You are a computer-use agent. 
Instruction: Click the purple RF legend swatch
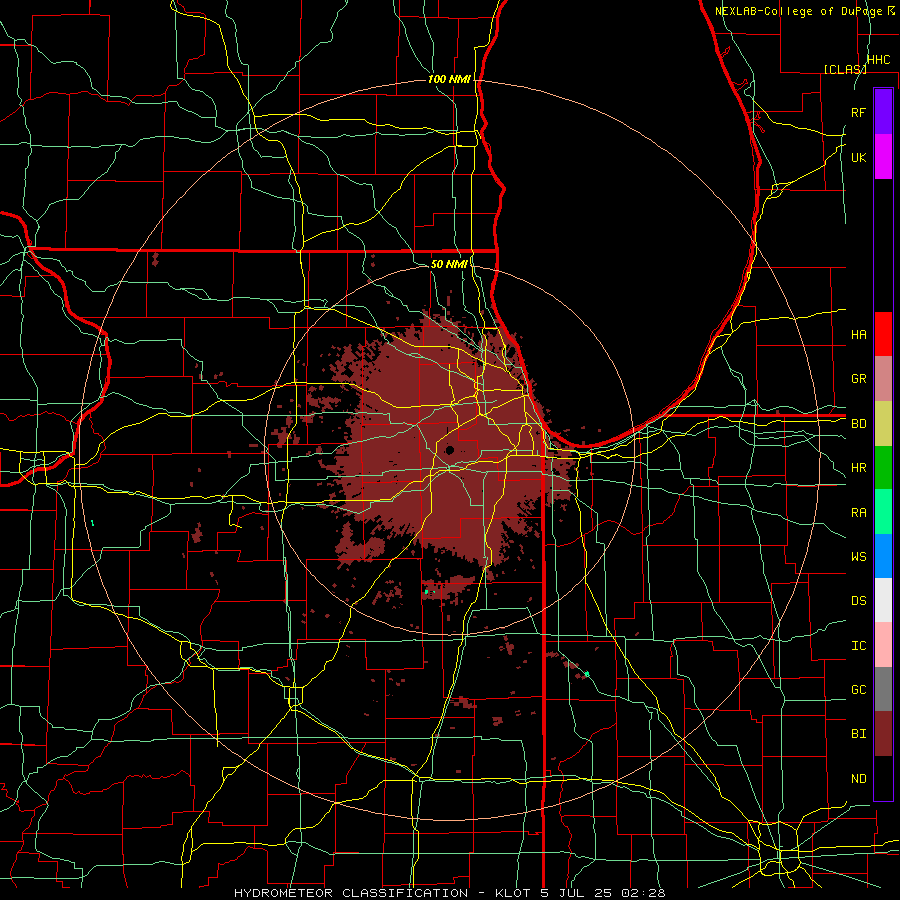[x=883, y=112]
